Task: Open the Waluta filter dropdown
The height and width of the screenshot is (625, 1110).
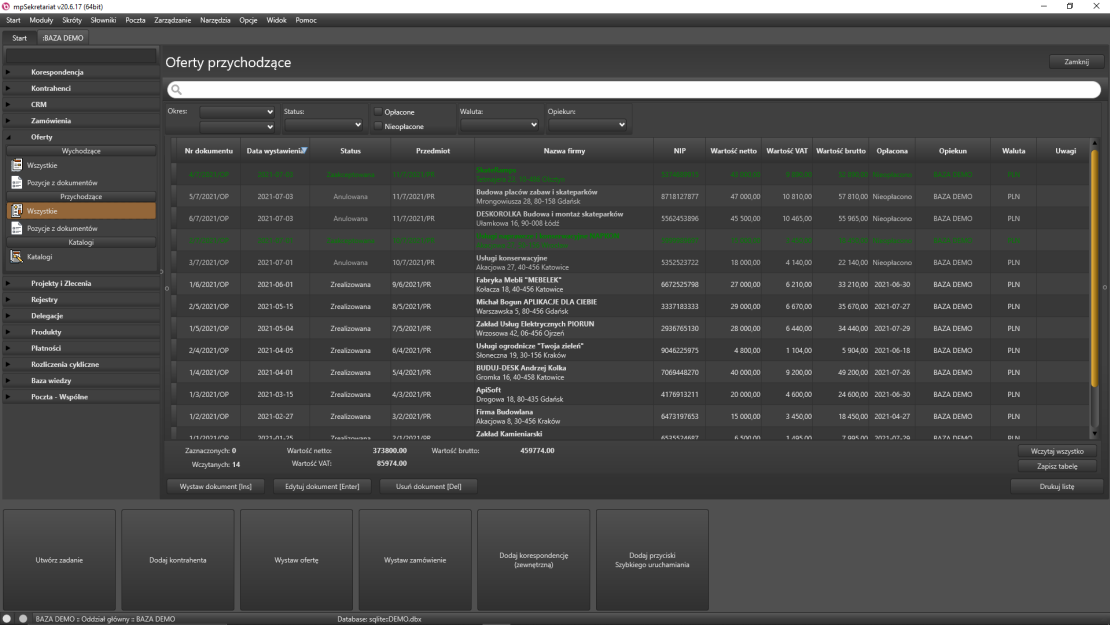Action: (499, 125)
